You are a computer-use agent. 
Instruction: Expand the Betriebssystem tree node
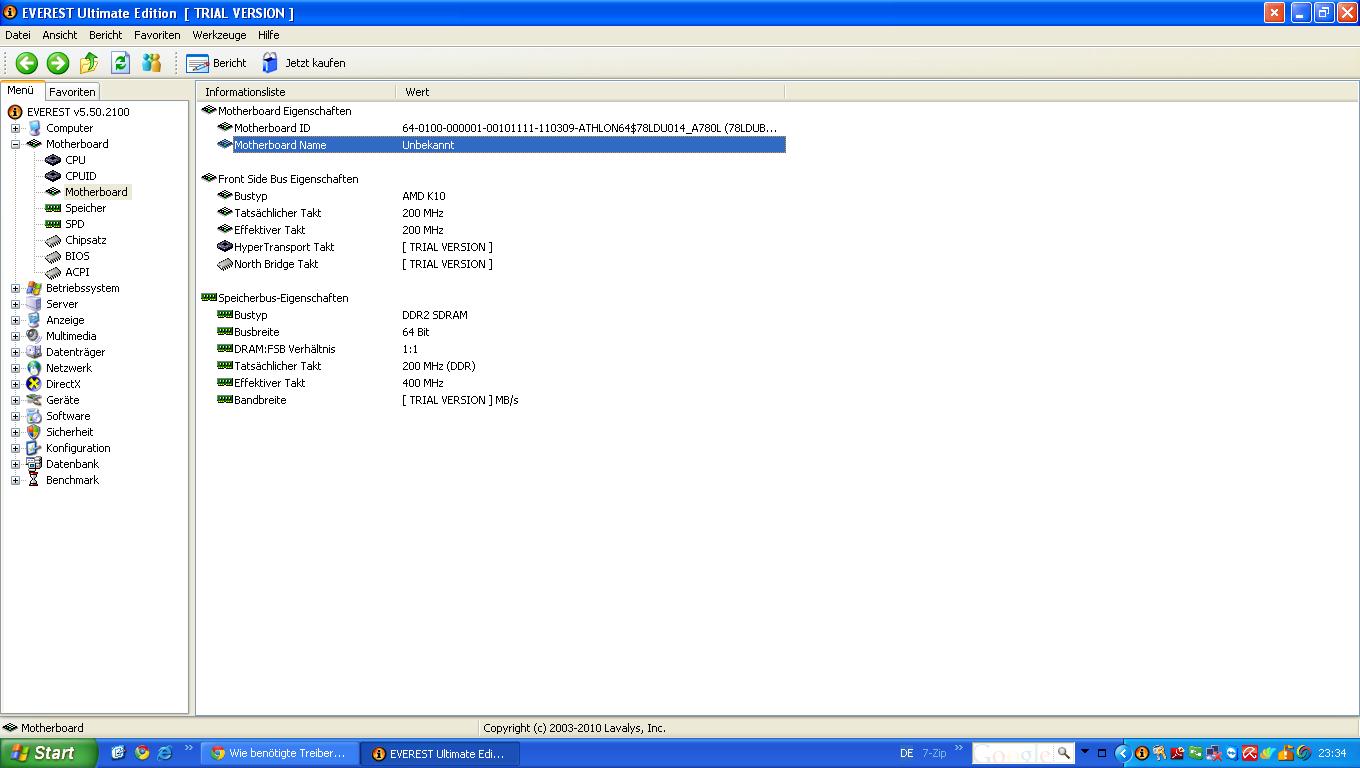[x=15, y=288]
